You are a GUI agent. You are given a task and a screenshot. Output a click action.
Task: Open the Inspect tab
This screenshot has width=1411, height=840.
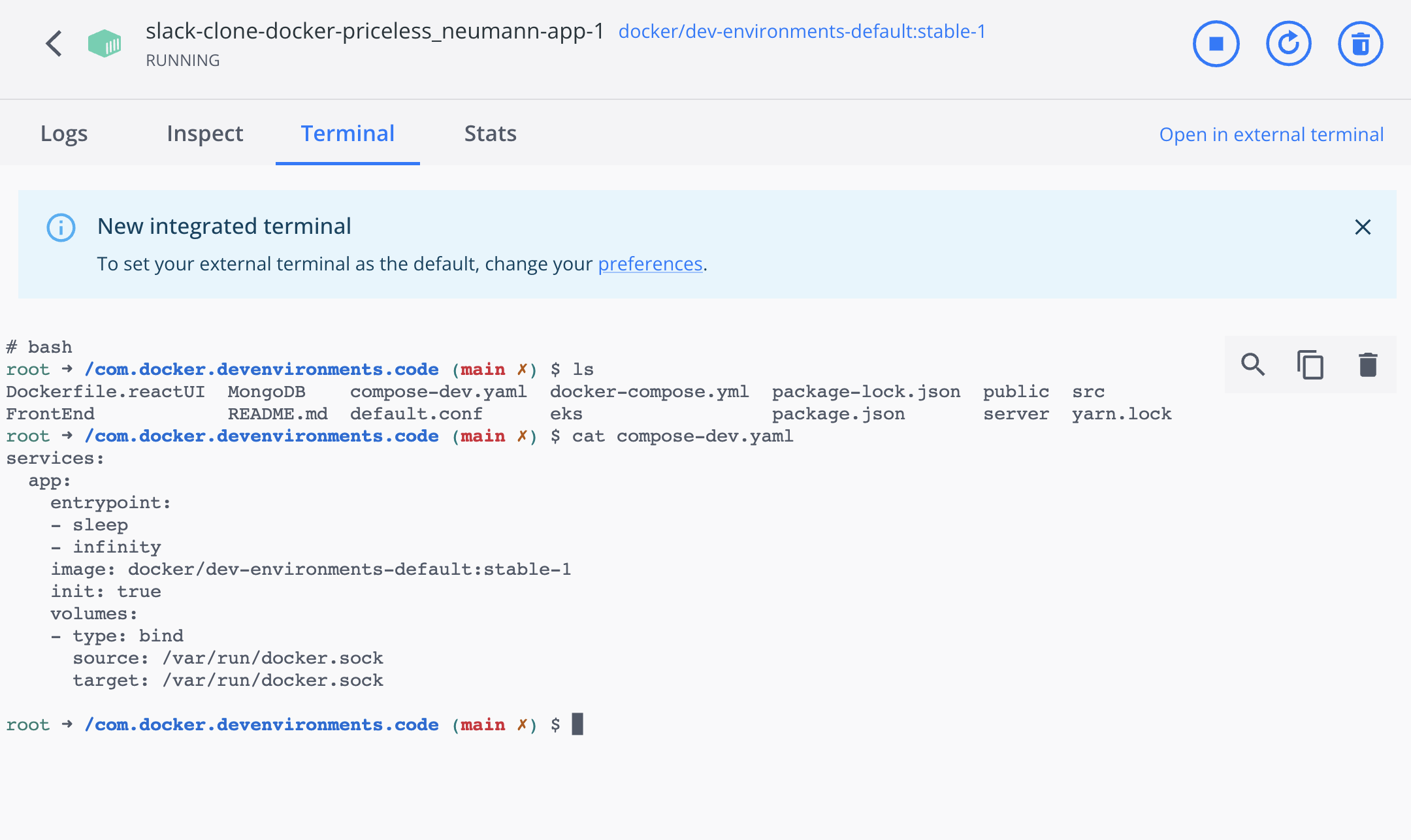tap(204, 133)
